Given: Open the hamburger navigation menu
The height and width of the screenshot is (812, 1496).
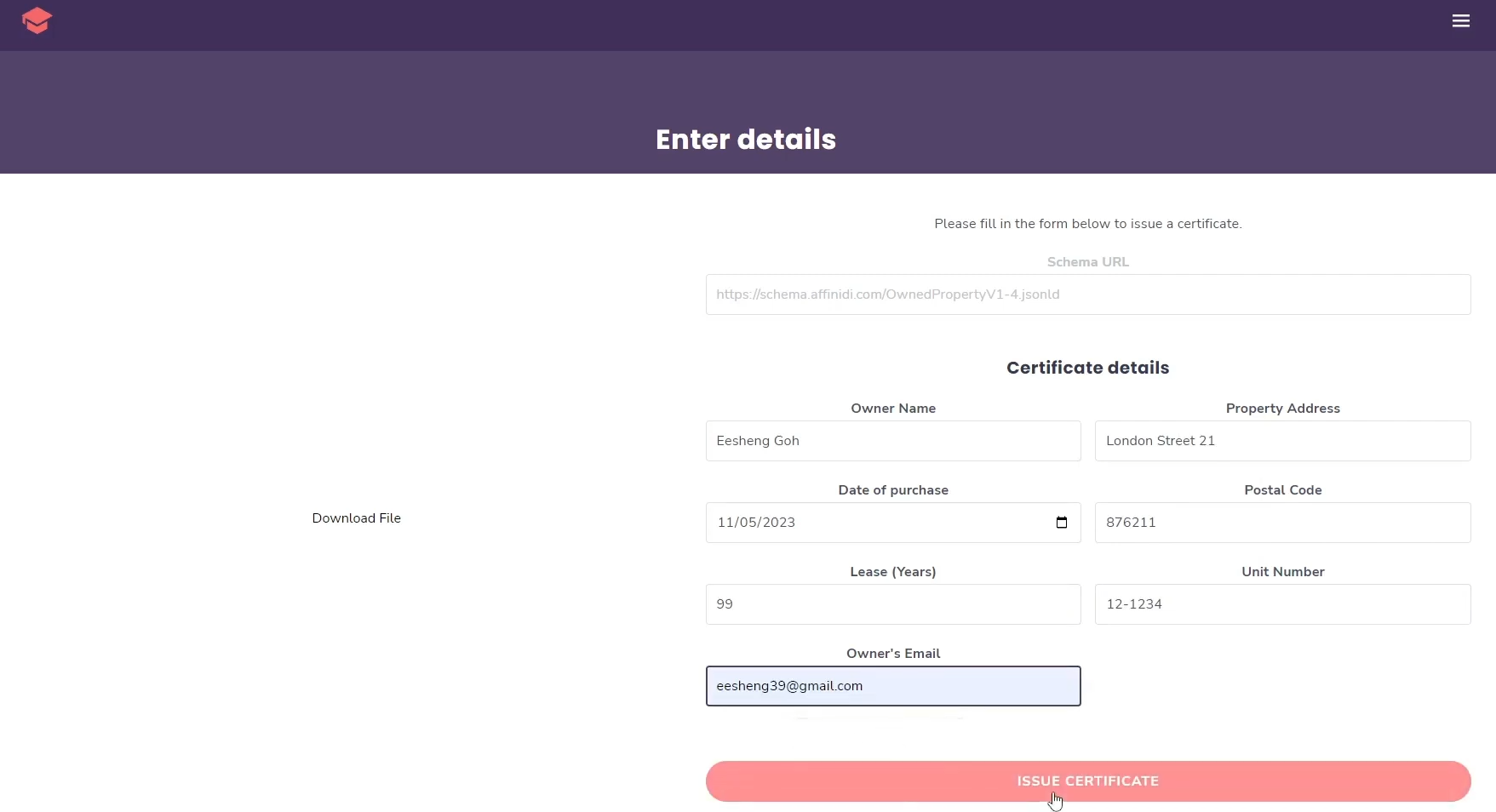Looking at the screenshot, I should [x=1460, y=21].
